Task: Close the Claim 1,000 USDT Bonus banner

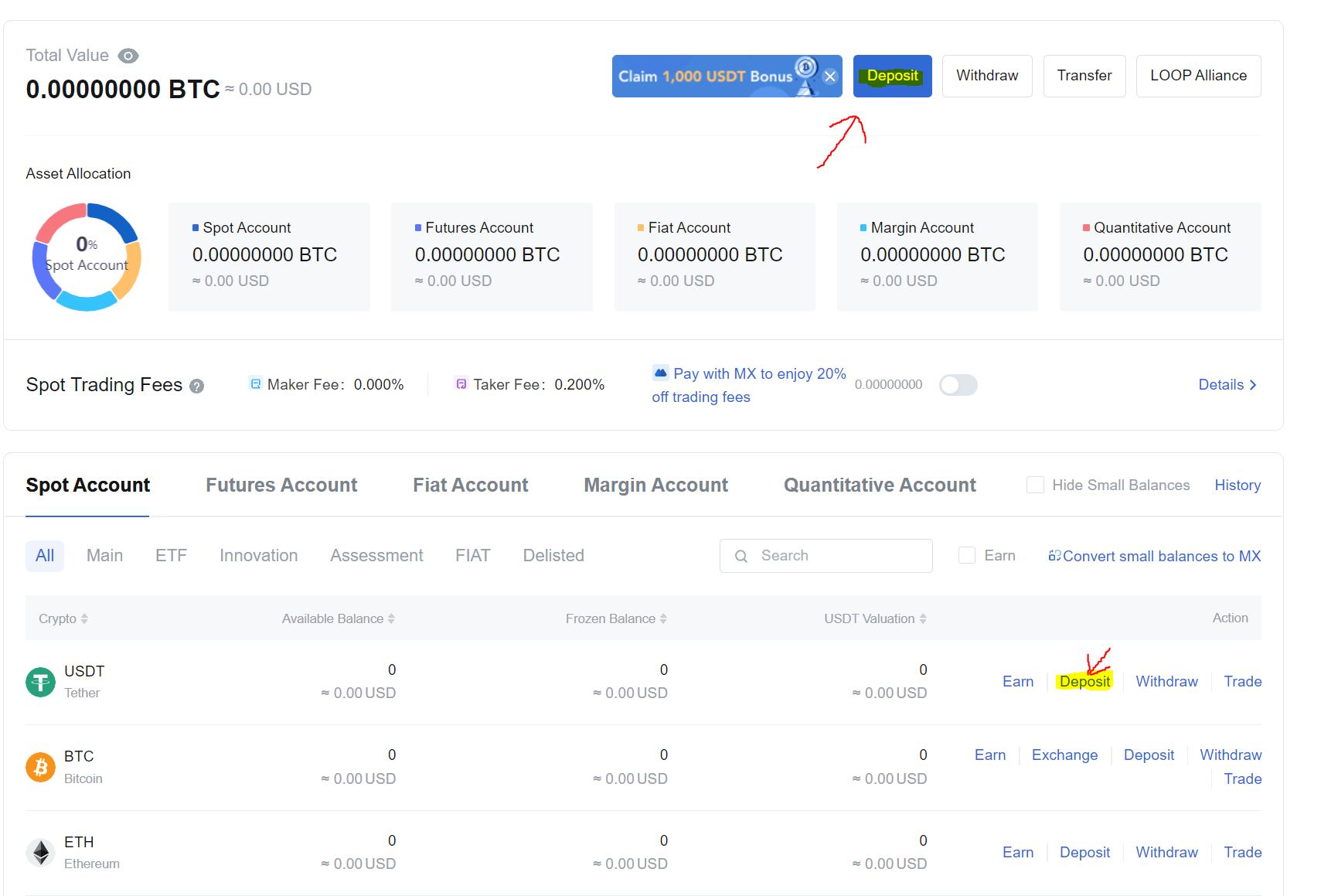Action: pyautogui.click(x=829, y=77)
